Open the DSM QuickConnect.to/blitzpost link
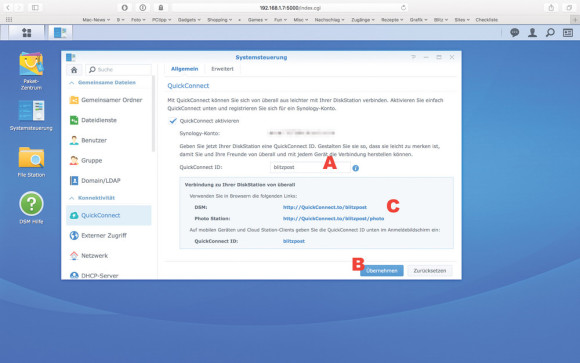580x363 pixels. [325, 207]
